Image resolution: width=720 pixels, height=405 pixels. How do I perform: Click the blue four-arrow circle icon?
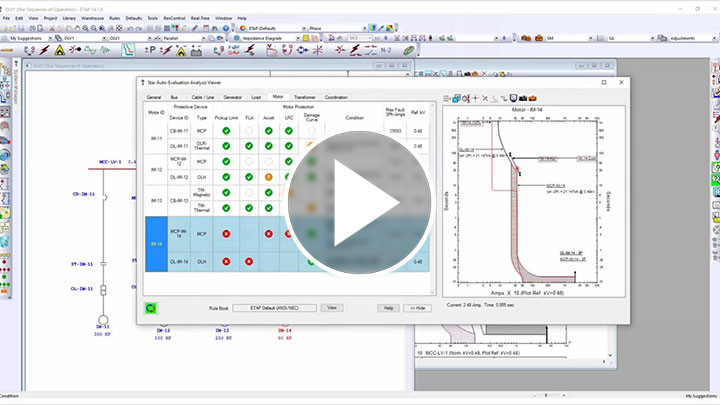click(302, 50)
